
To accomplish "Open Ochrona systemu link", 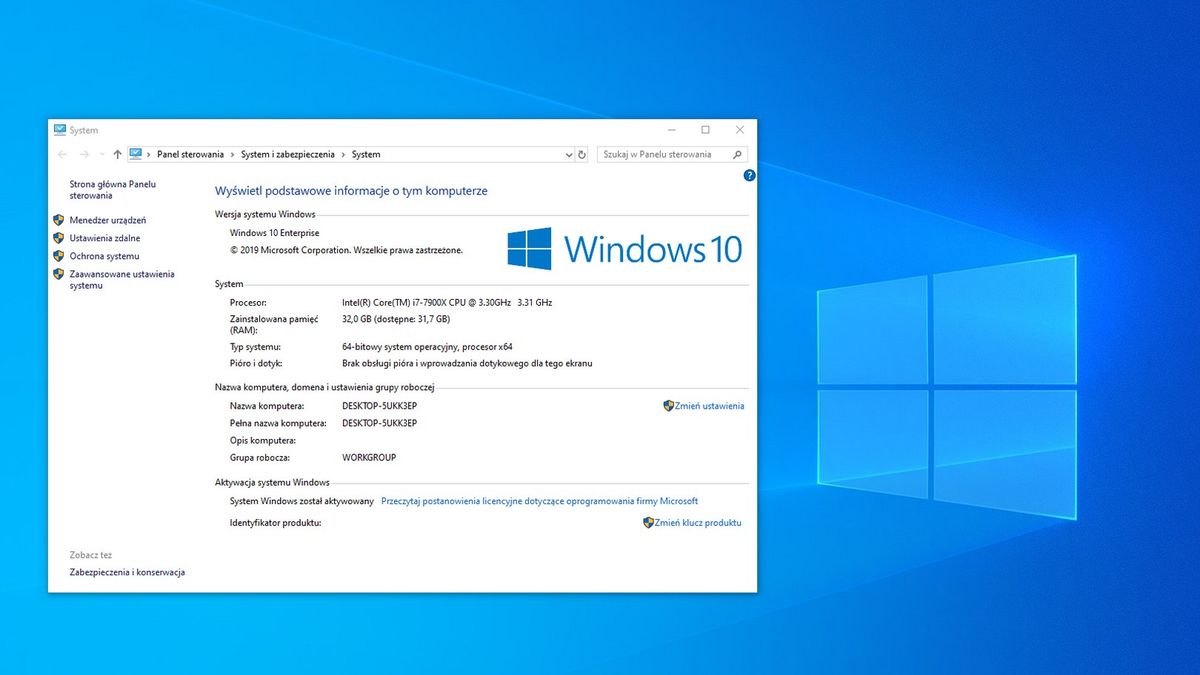I will [104, 256].
